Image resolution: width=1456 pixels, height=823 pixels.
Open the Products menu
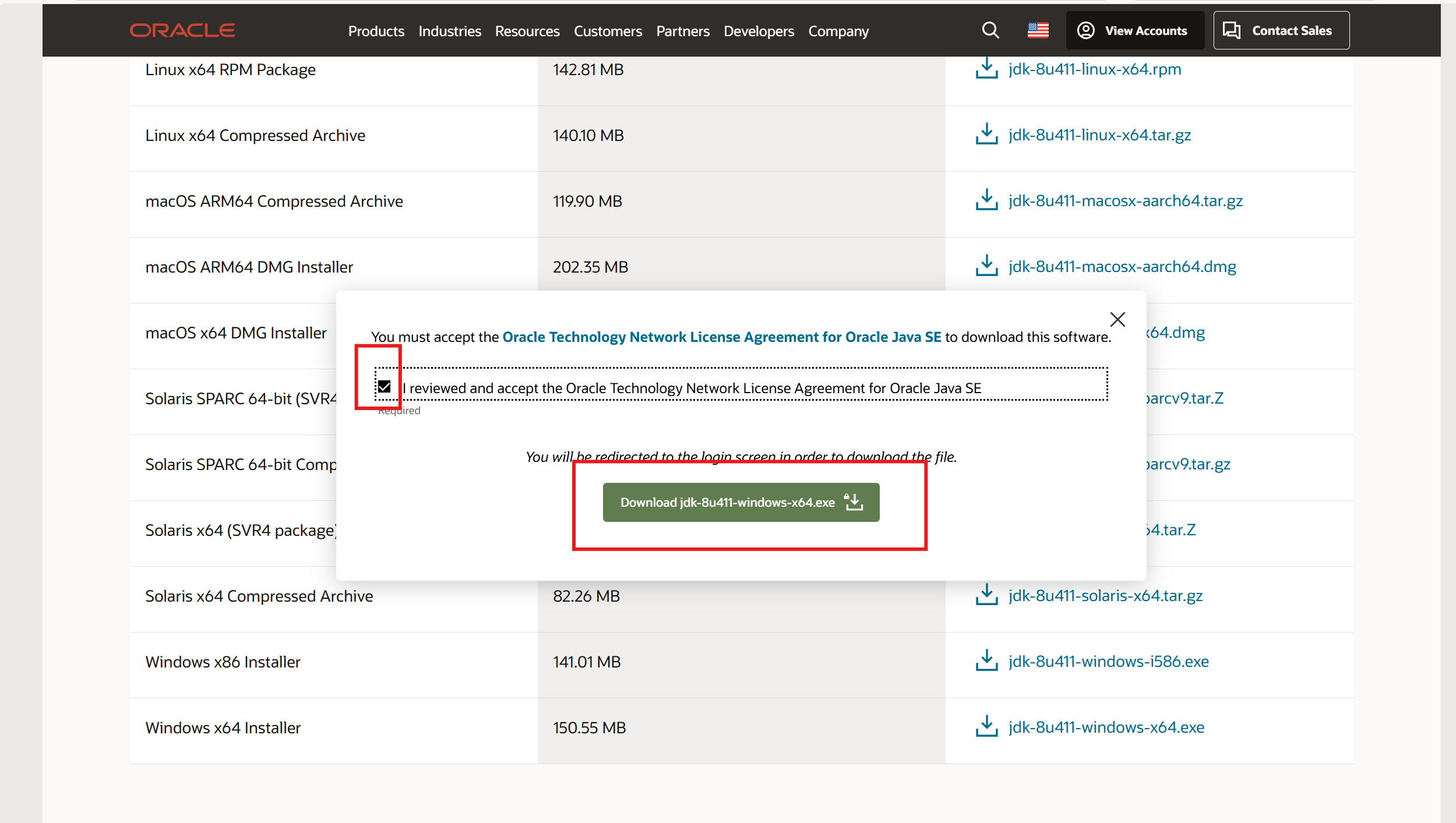[x=376, y=31]
